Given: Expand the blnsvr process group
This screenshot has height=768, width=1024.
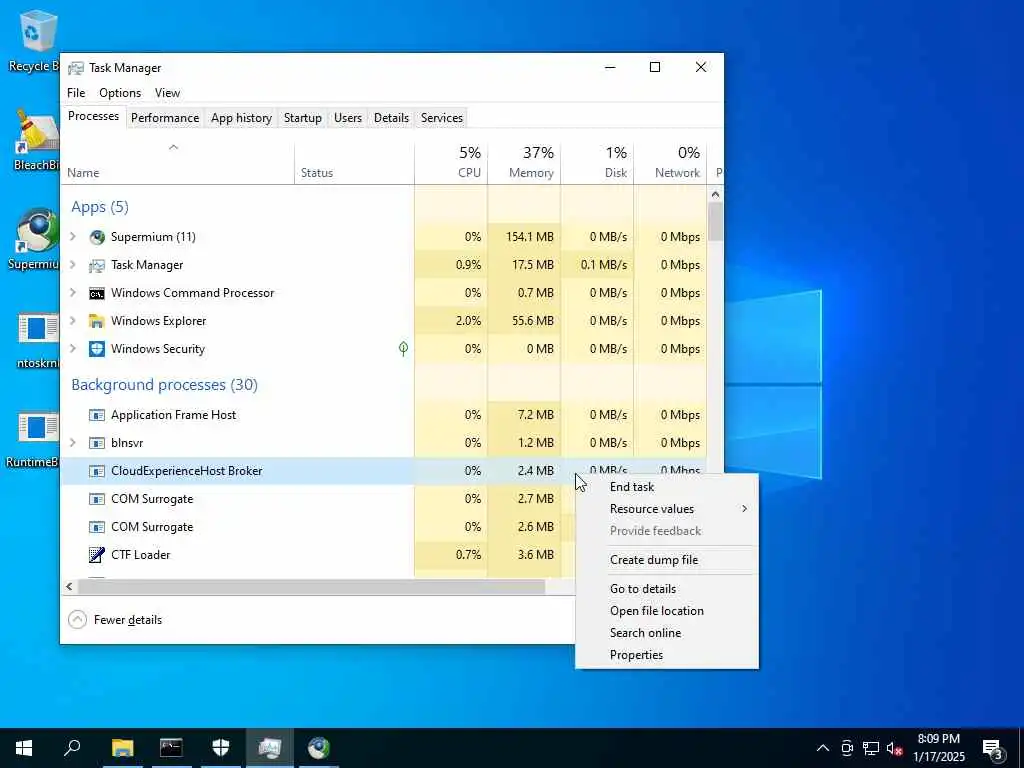Looking at the screenshot, I should coord(73,443).
